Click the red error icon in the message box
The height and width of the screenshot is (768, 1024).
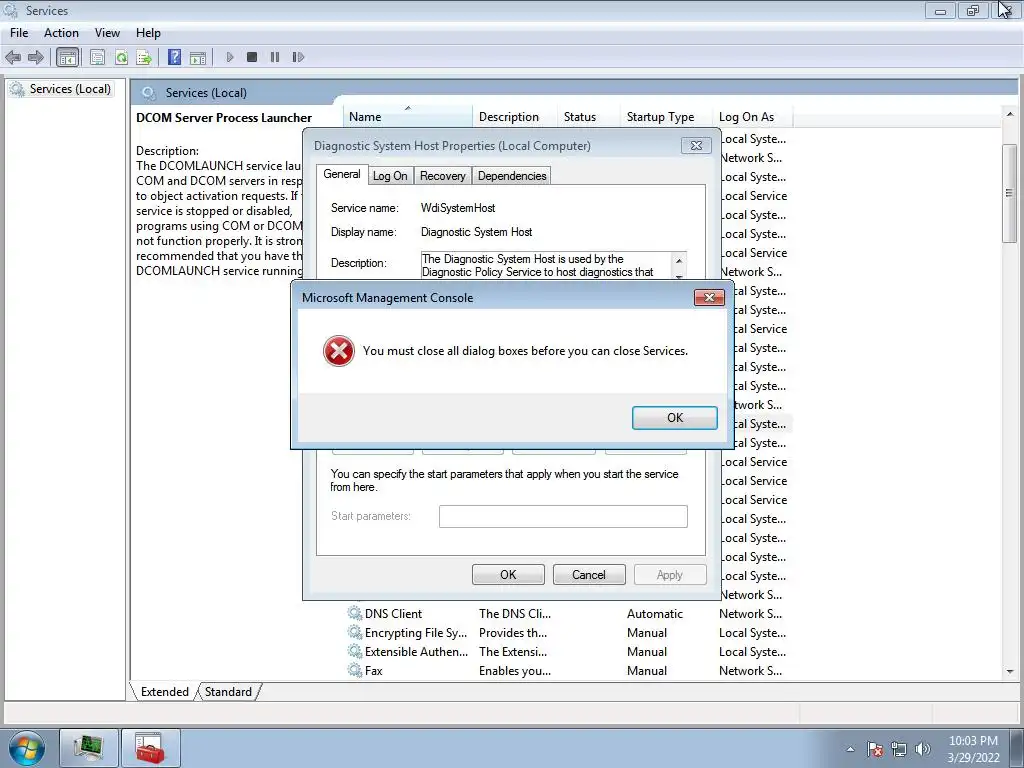338,351
